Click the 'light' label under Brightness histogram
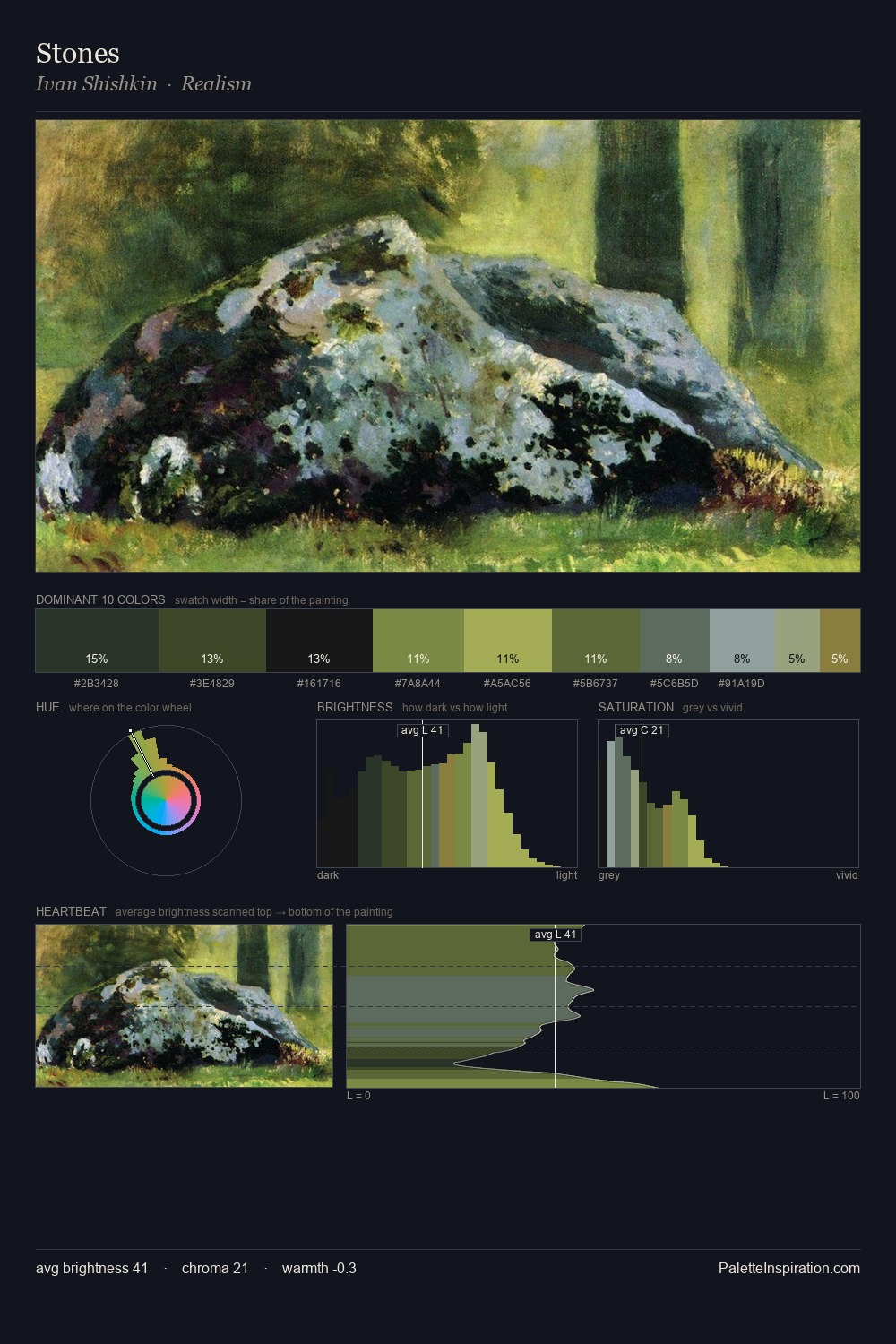Viewport: 896px width, 1344px height. tap(566, 875)
